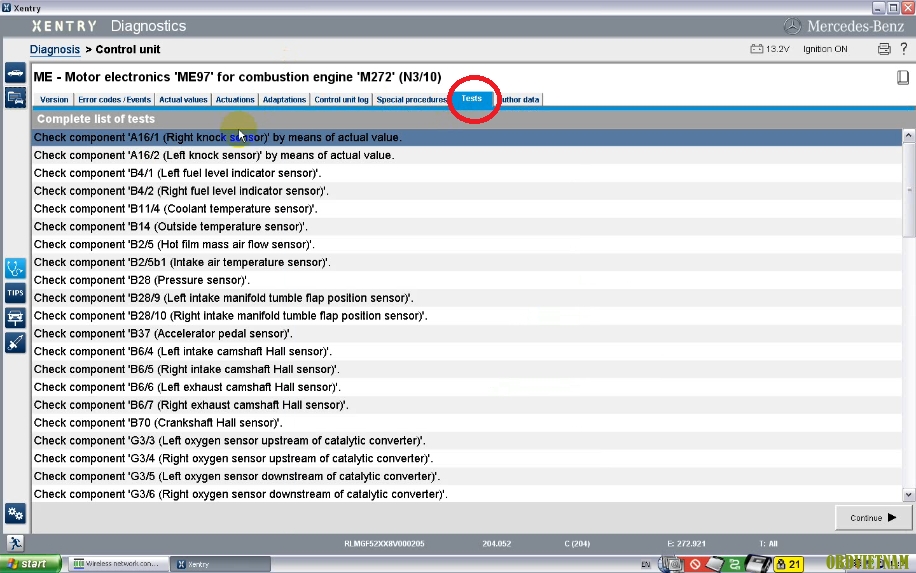Open help using the question mark icon
This screenshot has height=573, width=916.
coord(904,49)
